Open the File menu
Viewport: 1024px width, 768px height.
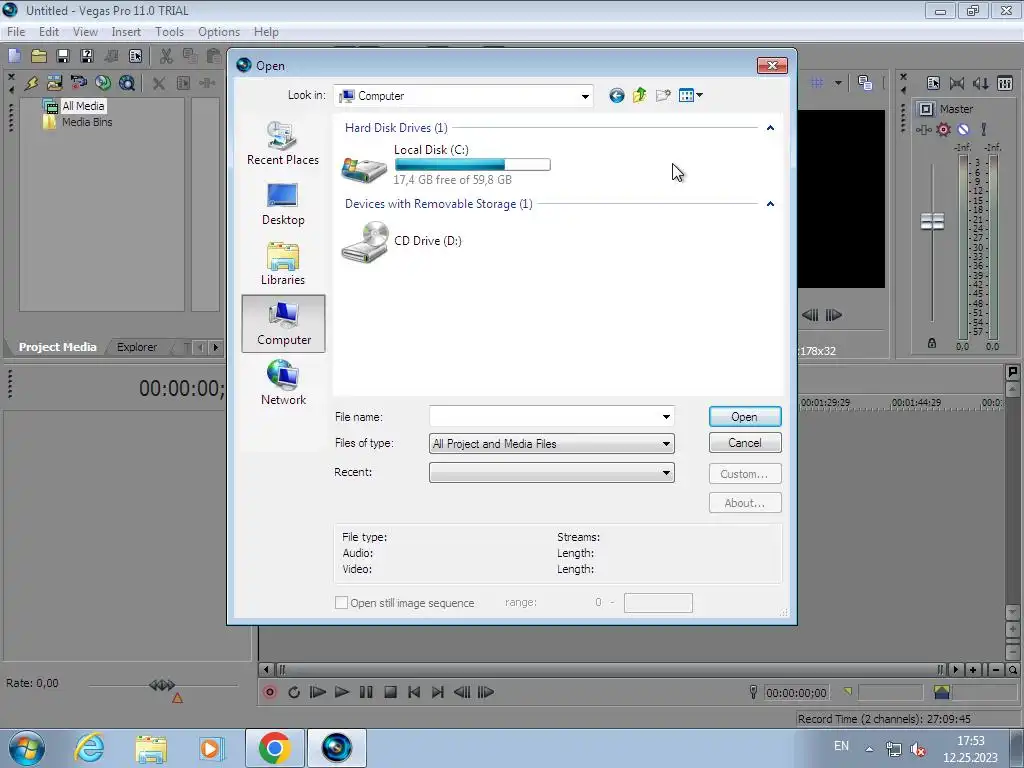(16, 32)
